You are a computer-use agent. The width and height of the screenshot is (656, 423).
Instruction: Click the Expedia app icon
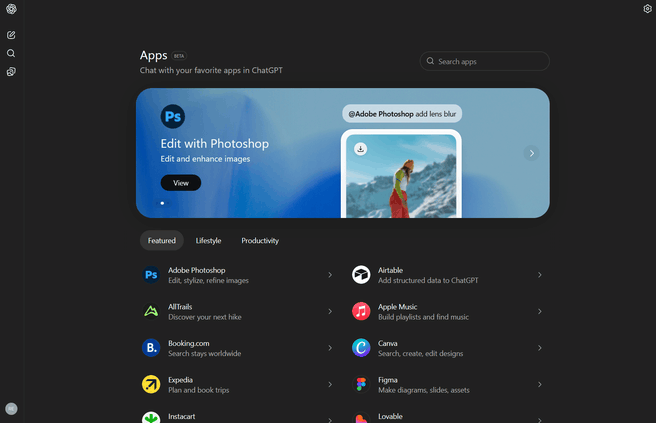151,385
